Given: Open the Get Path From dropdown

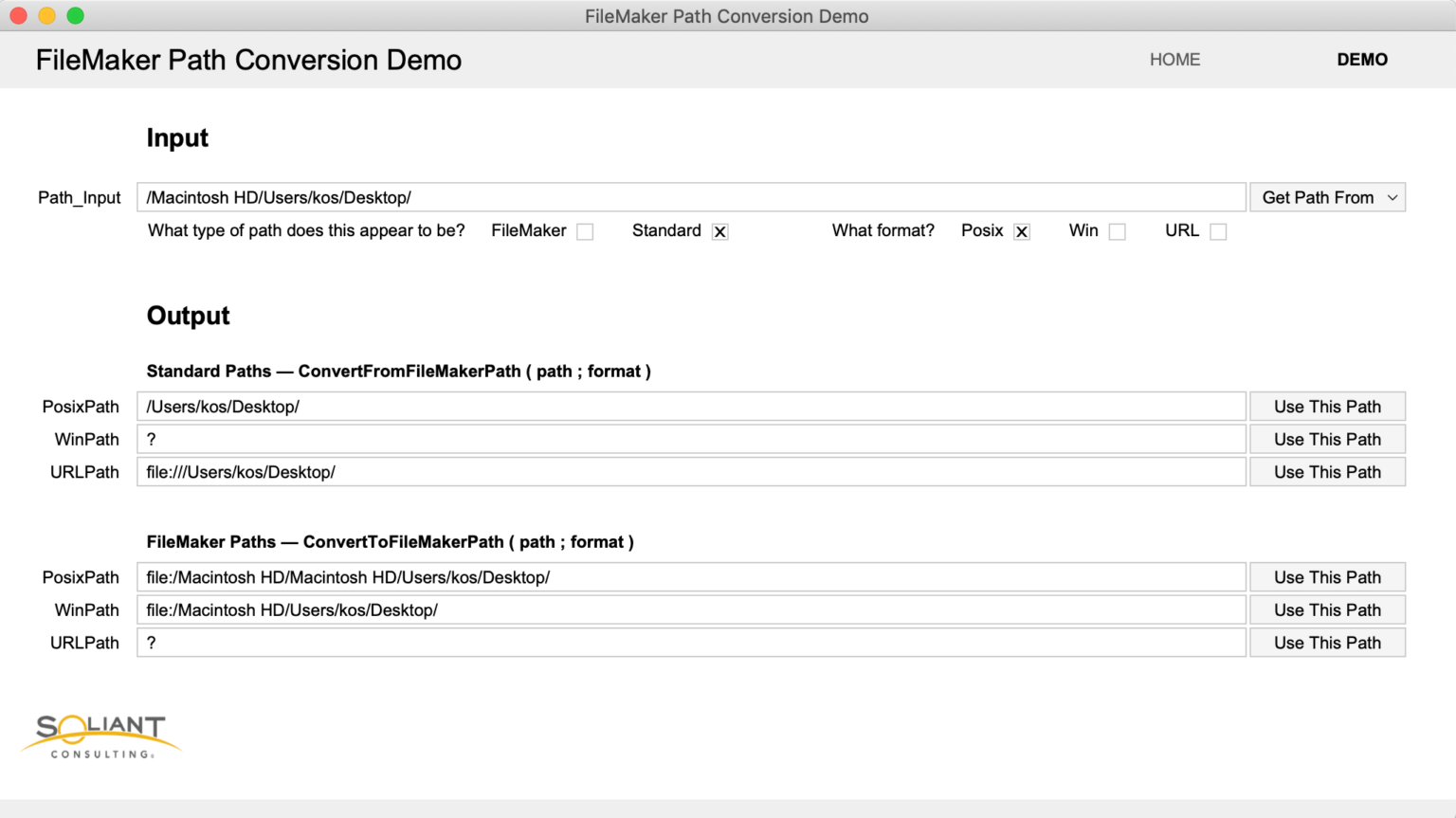Looking at the screenshot, I should 1326,197.
